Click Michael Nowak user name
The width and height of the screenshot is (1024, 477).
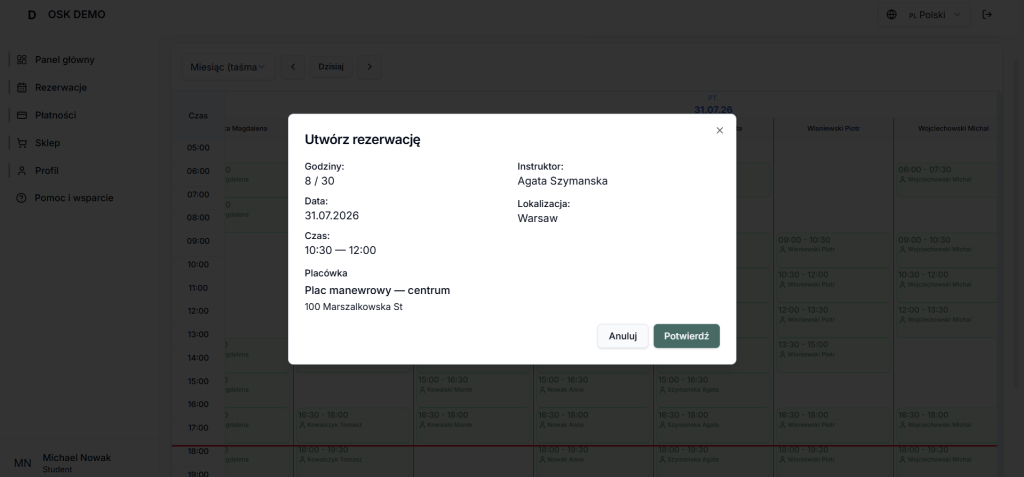coord(76,457)
